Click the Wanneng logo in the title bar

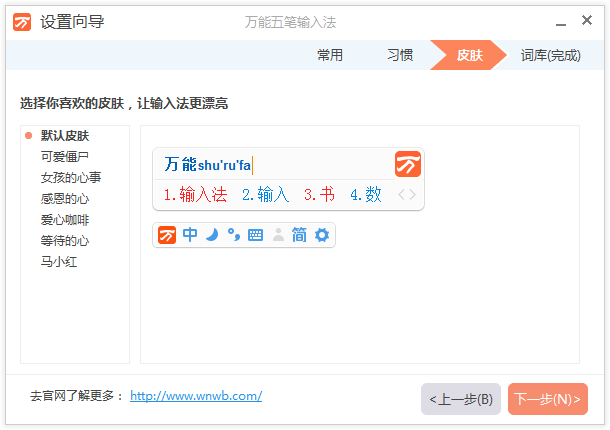(22, 22)
